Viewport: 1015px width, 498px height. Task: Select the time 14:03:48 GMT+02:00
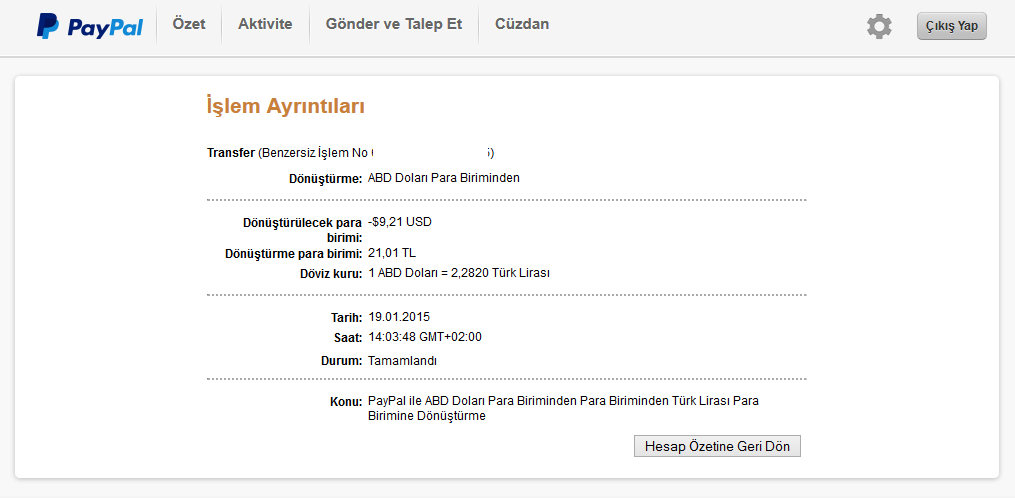pyautogui.click(x=425, y=337)
